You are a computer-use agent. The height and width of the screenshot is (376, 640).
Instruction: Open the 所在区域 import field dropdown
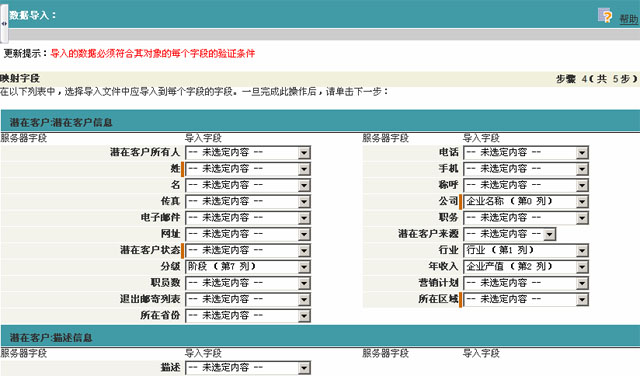coord(526,300)
